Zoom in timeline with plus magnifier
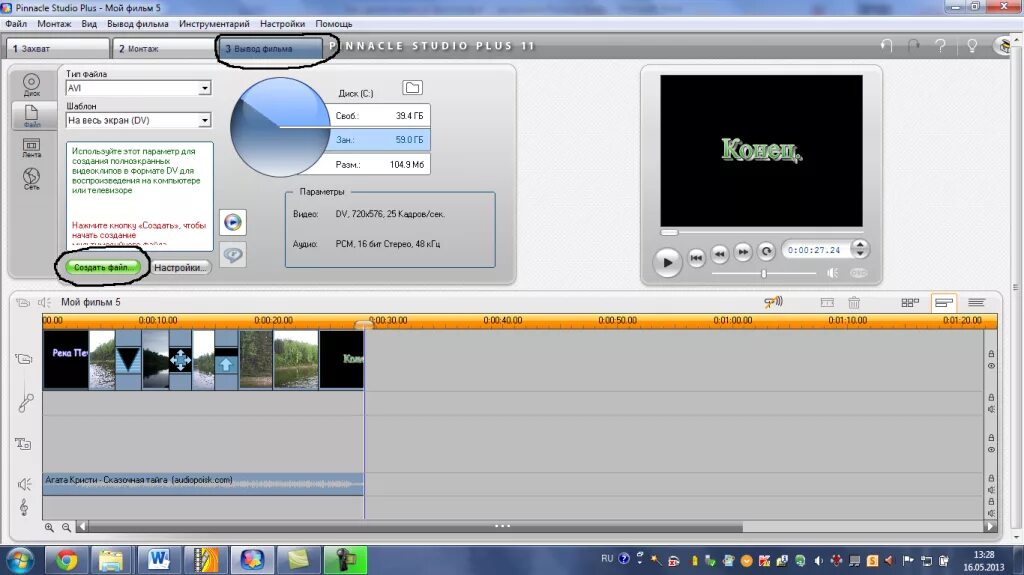The height and width of the screenshot is (575, 1024). 50,527
